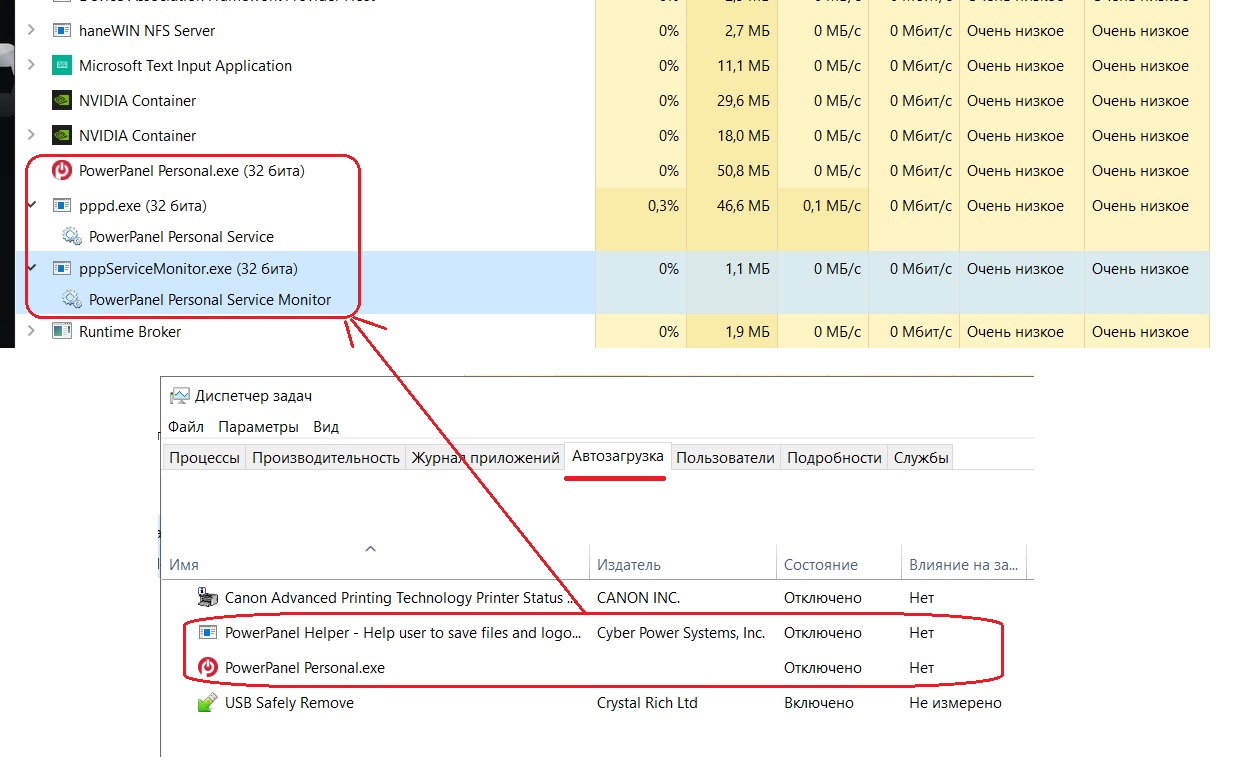This screenshot has height=761, width=1237.
Task: Open the Вид menu
Action: [x=326, y=427]
